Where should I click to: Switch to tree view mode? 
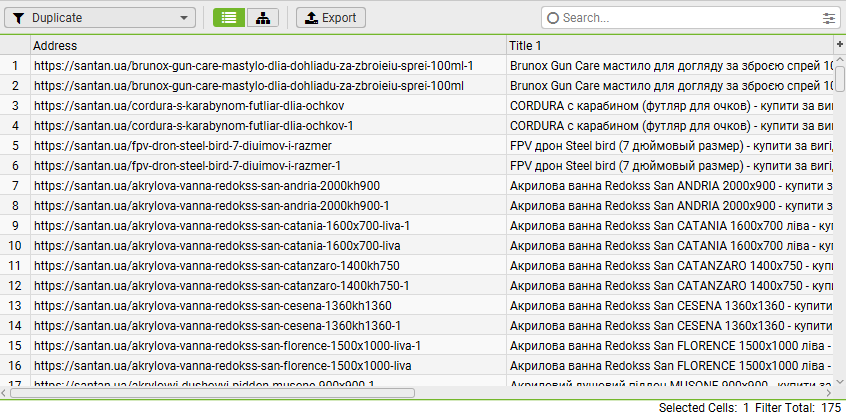[x=262, y=18]
